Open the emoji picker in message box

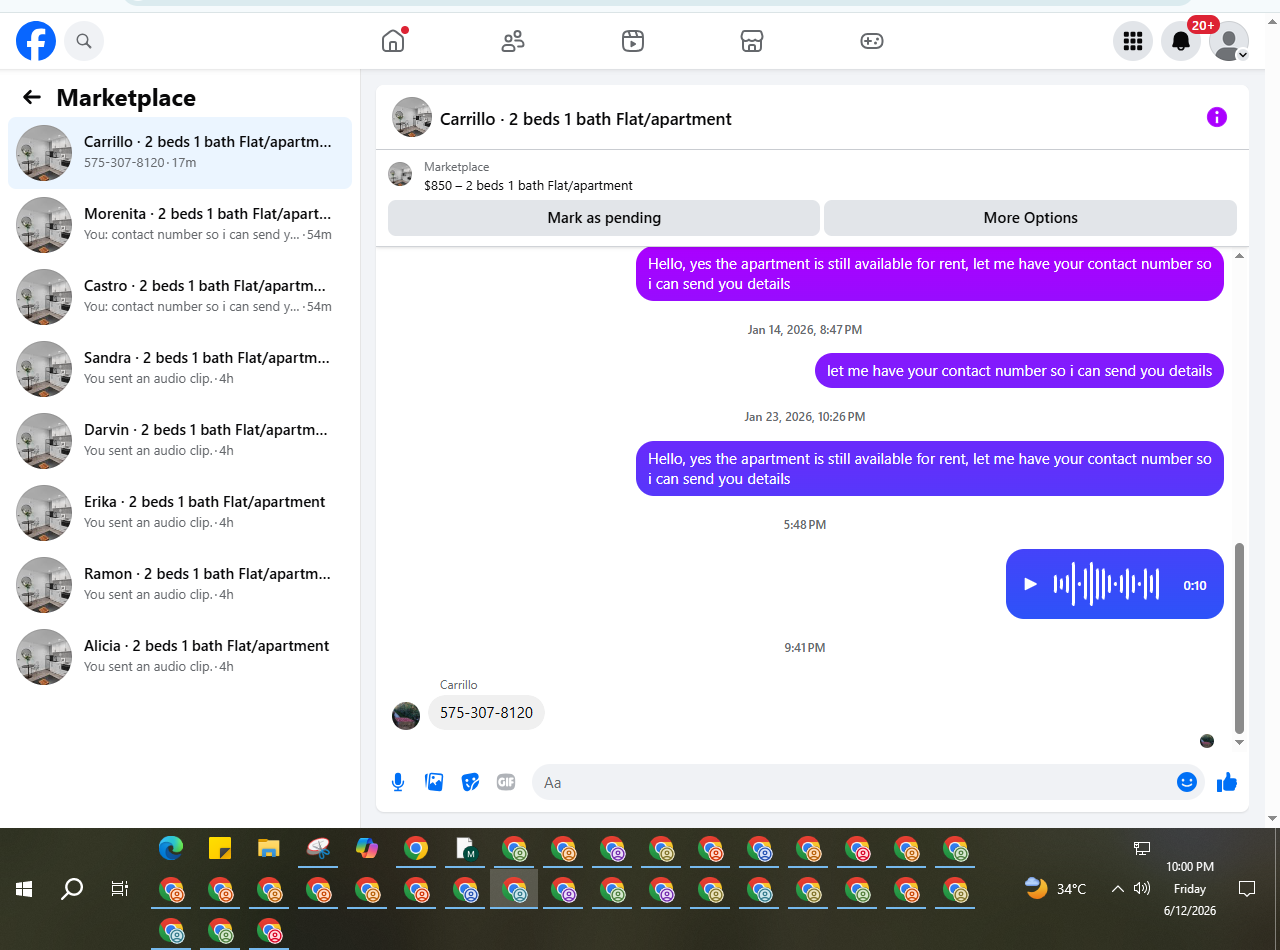pos(1187,782)
